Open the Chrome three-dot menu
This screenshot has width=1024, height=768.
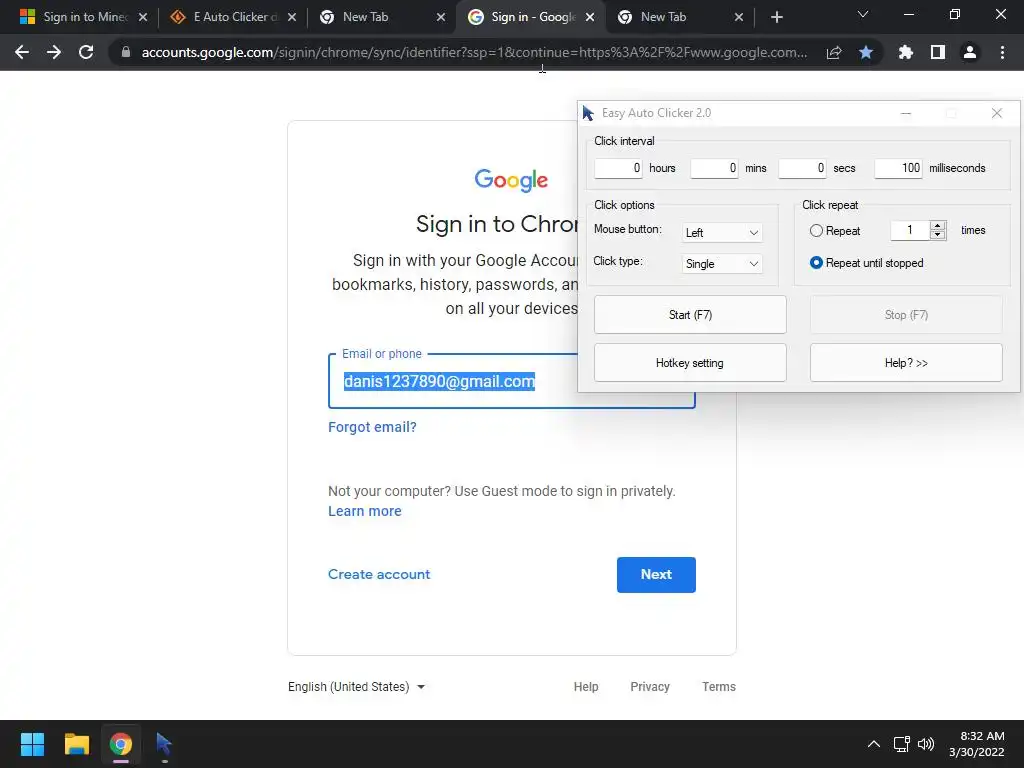[x=1002, y=52]
